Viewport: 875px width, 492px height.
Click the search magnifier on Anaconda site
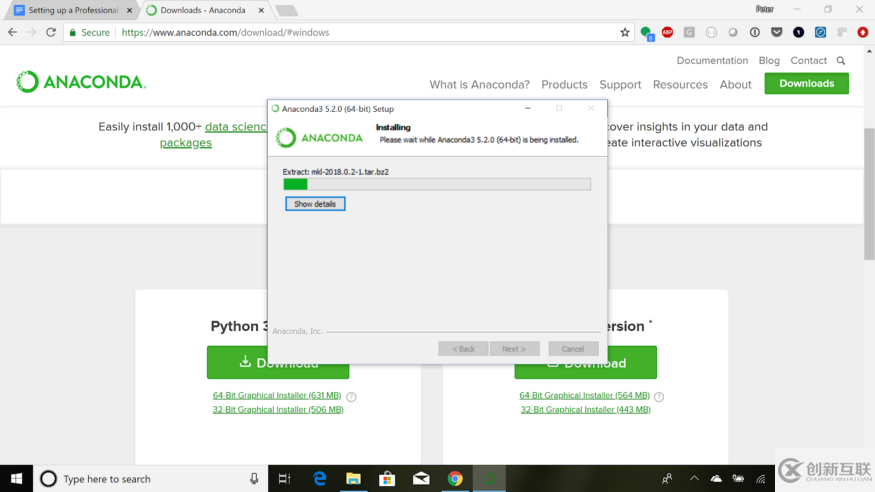tap(841, 60)
